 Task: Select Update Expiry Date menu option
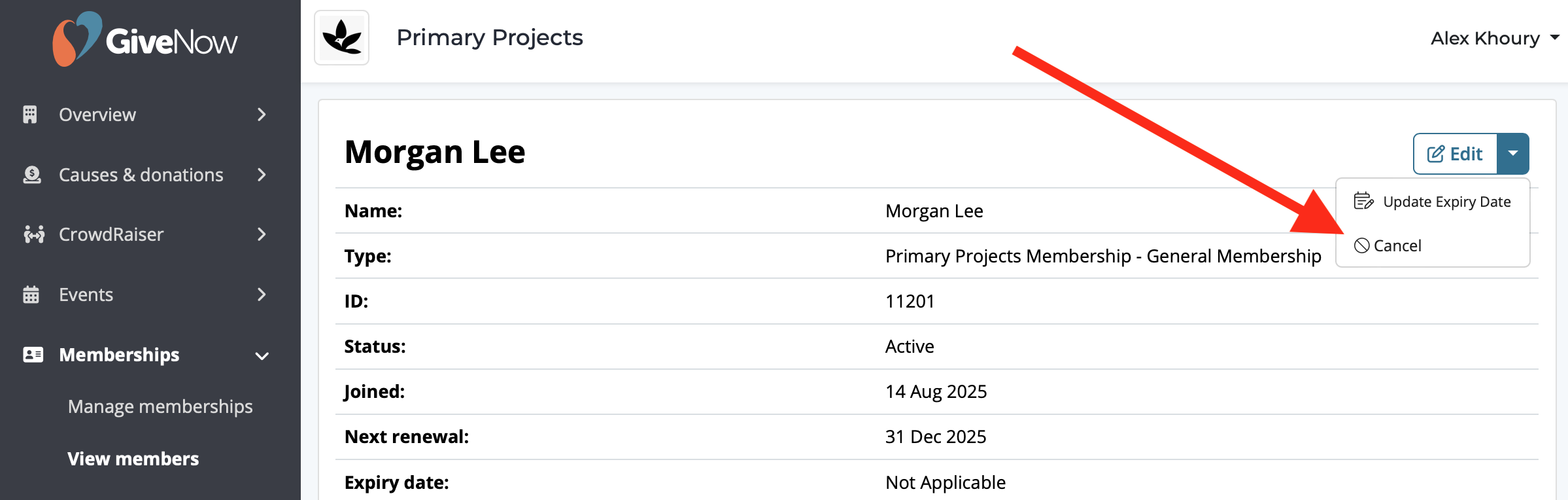[x=1446, y=202]
